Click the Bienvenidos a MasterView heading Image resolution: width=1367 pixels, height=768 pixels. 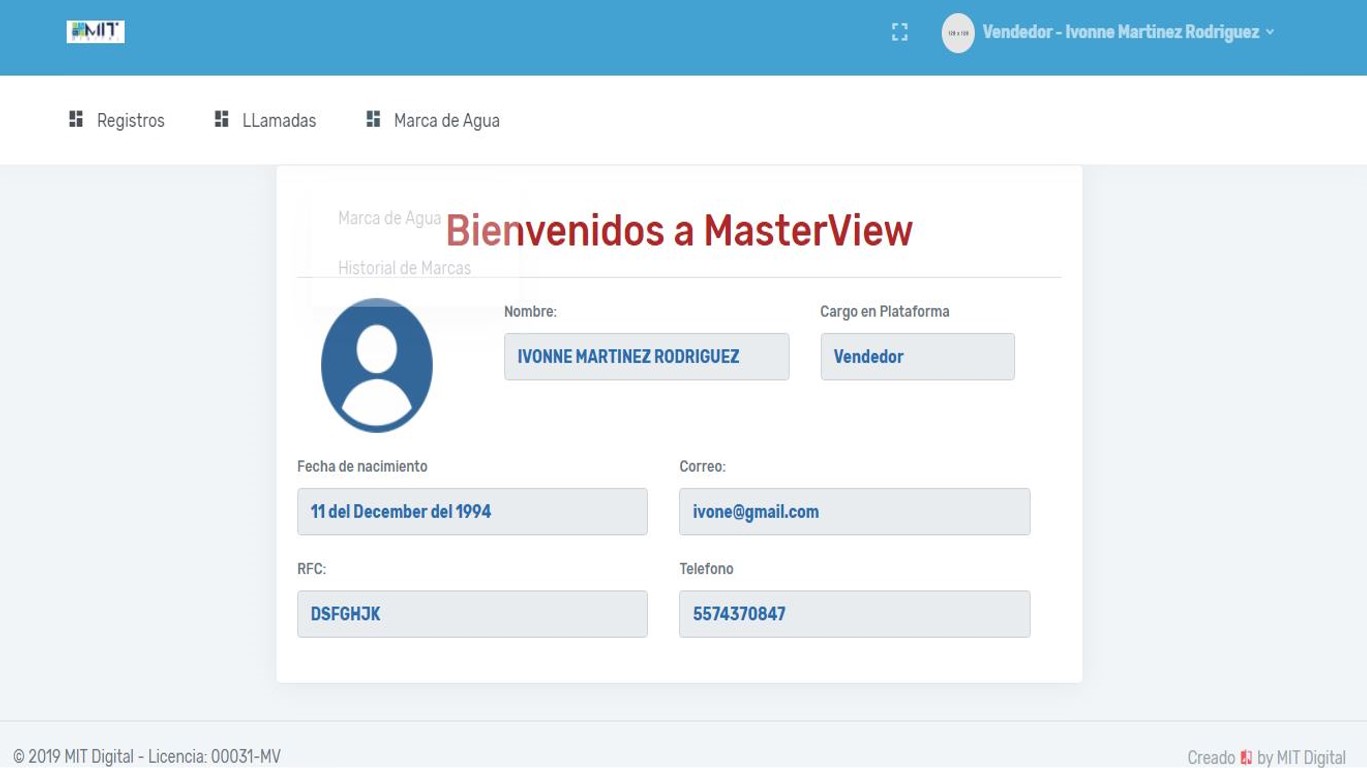pos(679,231)
